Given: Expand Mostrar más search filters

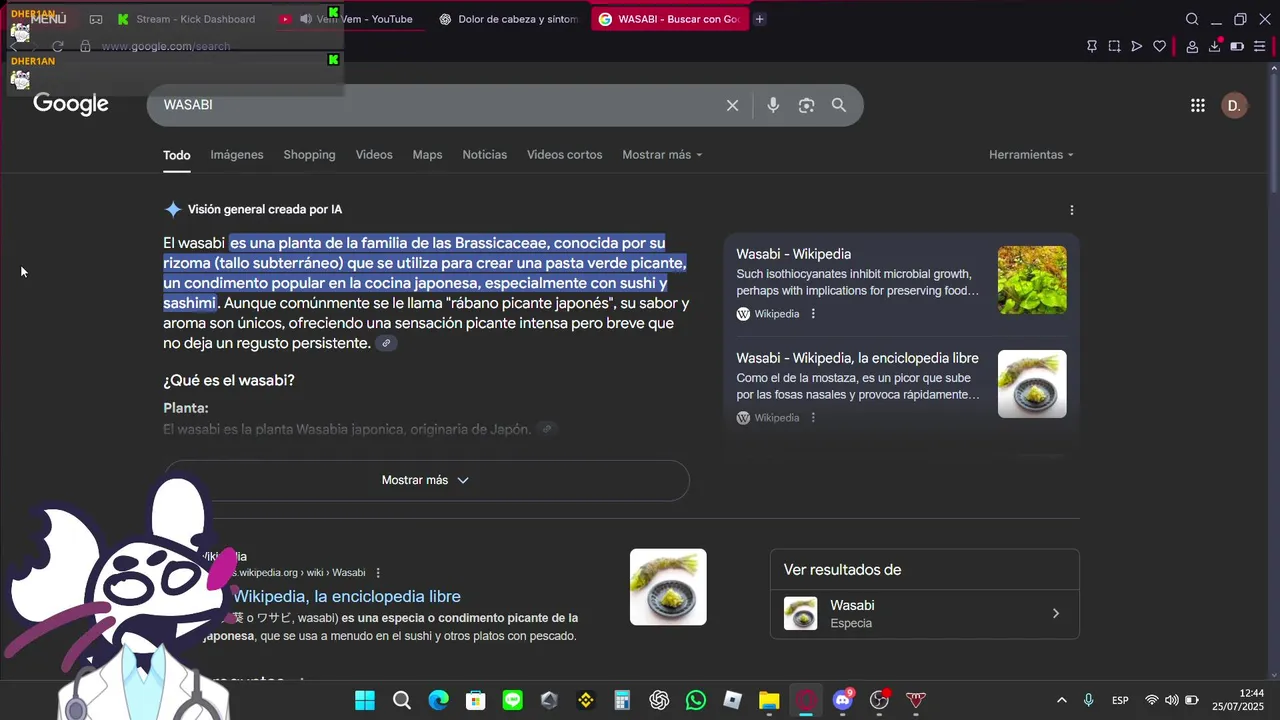Looking at the screenshot, I should point(662,155).
